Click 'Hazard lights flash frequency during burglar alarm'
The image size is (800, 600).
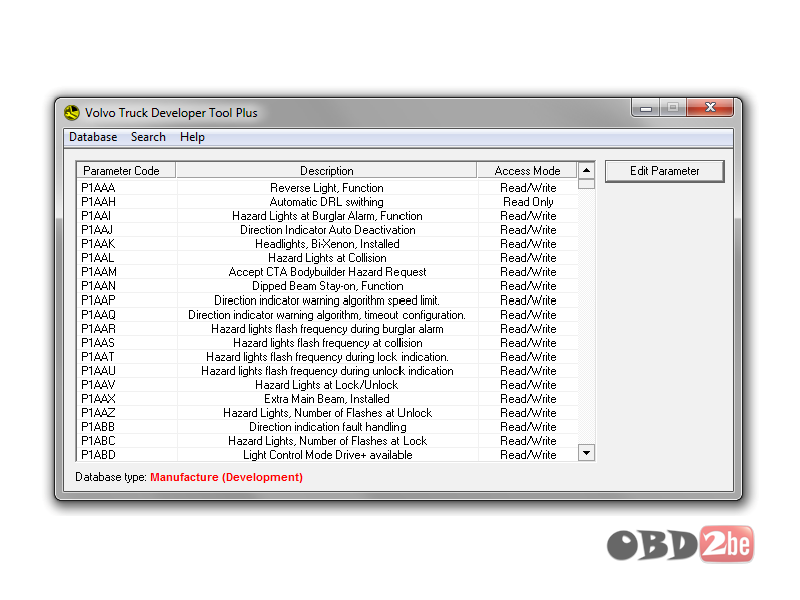coord(327,329)
